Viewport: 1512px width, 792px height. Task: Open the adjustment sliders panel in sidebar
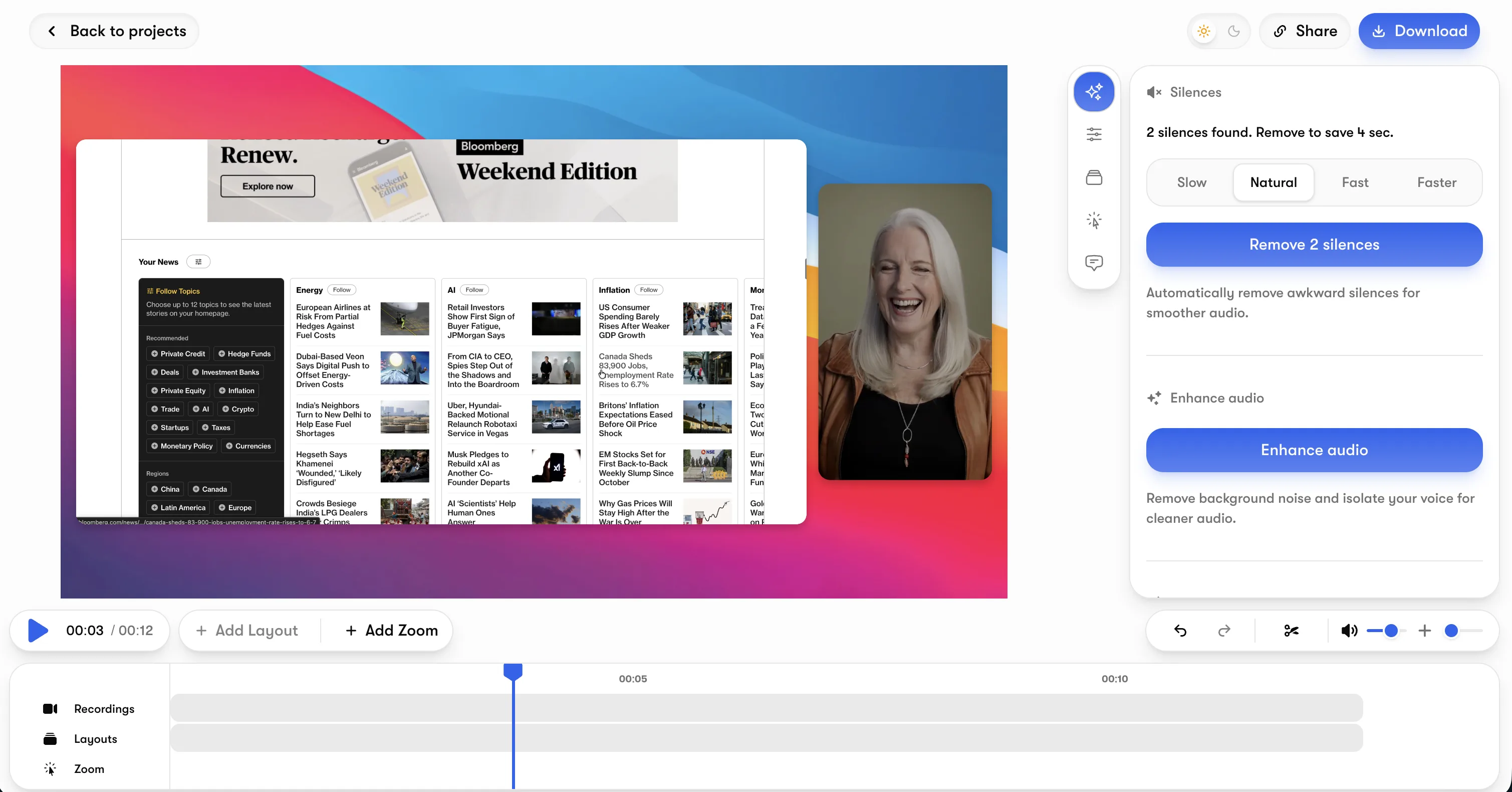1094,134
